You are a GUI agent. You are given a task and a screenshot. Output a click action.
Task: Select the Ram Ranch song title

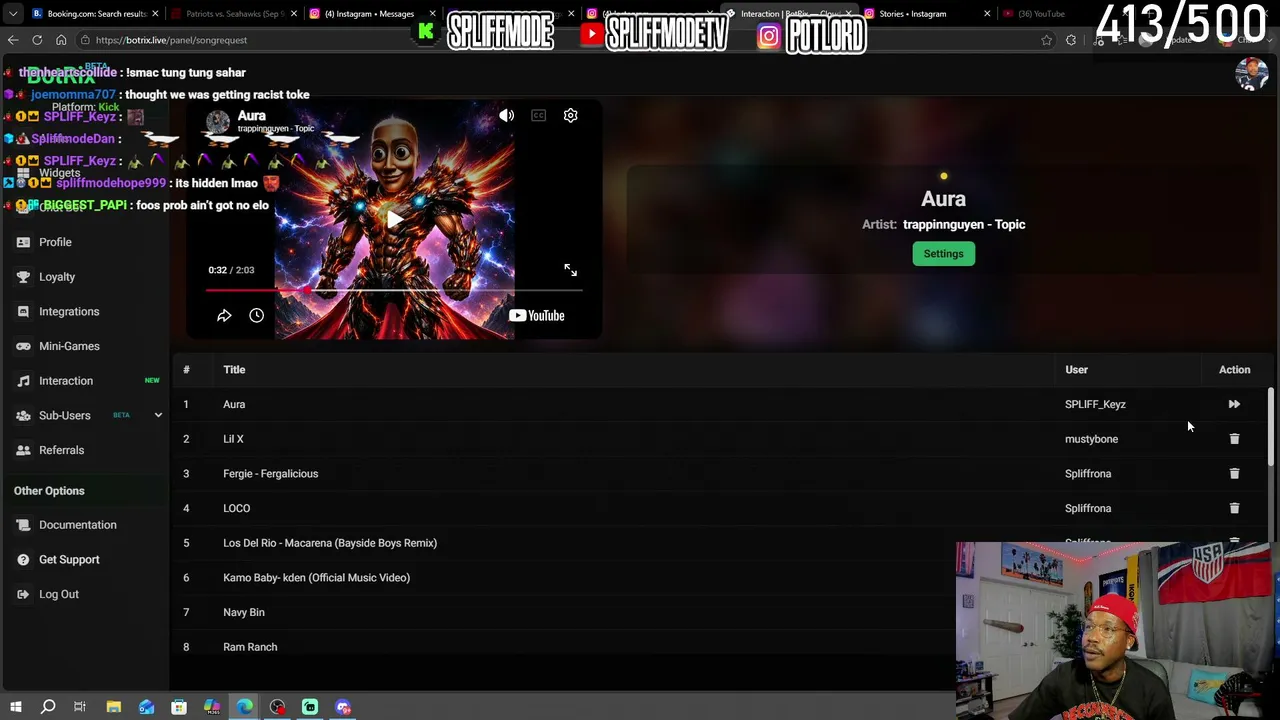(250, 647)
